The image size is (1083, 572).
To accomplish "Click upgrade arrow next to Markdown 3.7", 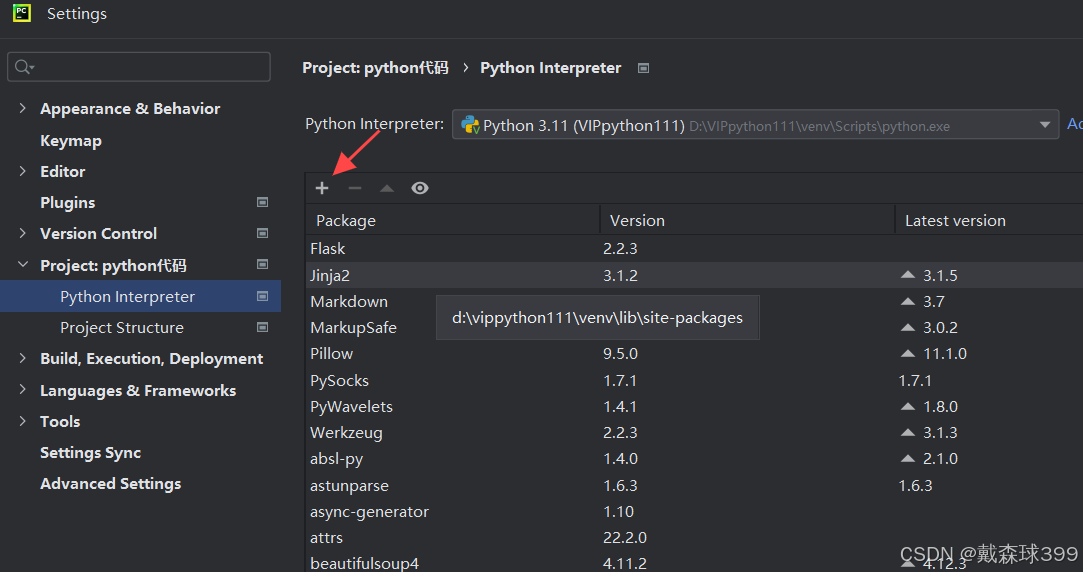I will pos(908,301).
